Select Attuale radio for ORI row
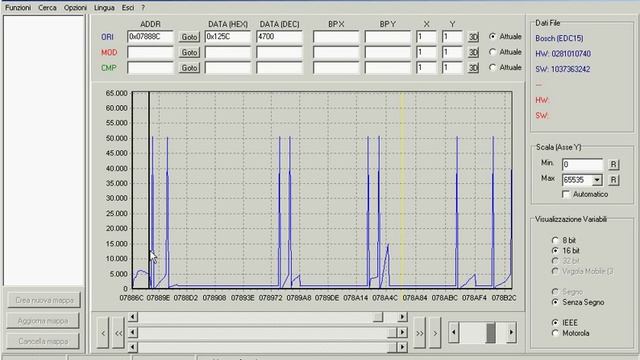640x360 pixels. pos(493,36)
